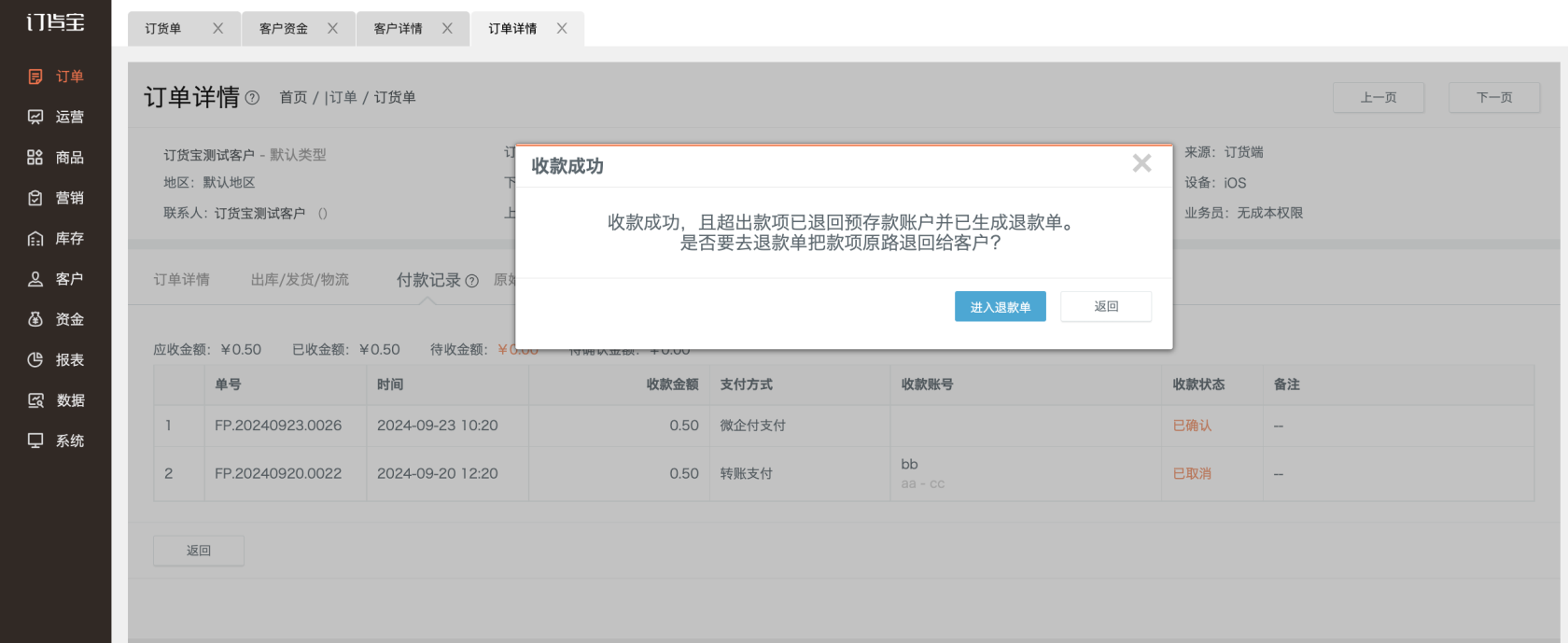This screenshot has width=1568, height=643.
Task: Open the 库存 warehouse icon
Action: pyautogui.click(x=35, y=239)
